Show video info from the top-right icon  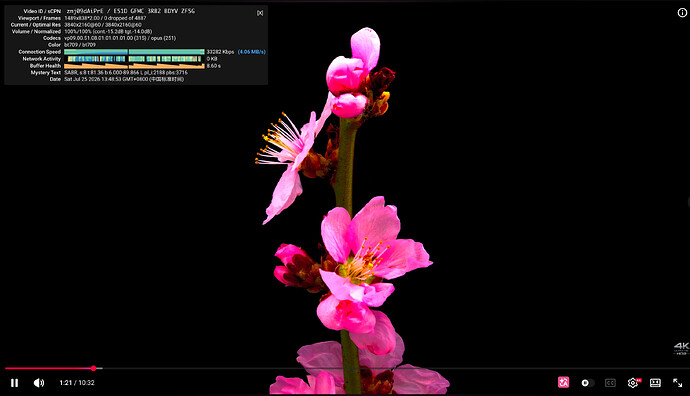(x=682, y=13)
